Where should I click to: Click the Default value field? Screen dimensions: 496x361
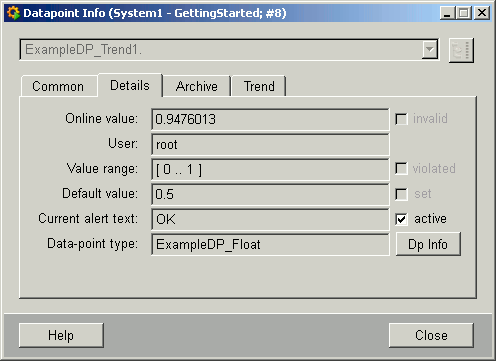point(270,194)
